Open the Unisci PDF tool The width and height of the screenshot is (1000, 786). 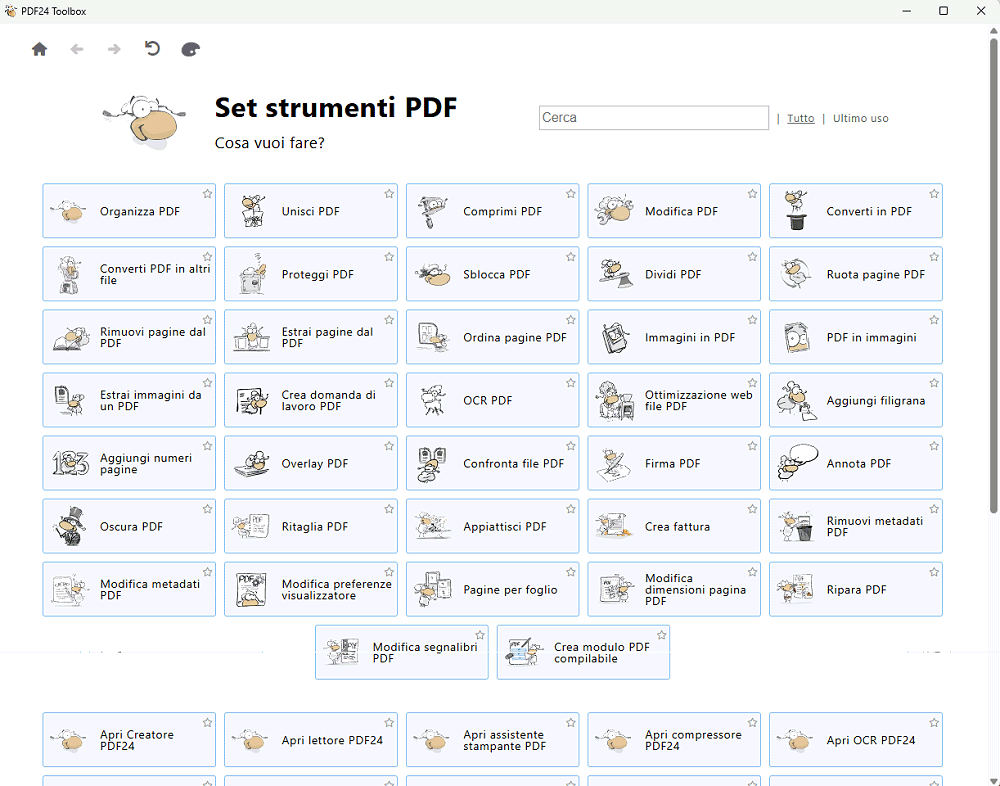pos(311,211)
